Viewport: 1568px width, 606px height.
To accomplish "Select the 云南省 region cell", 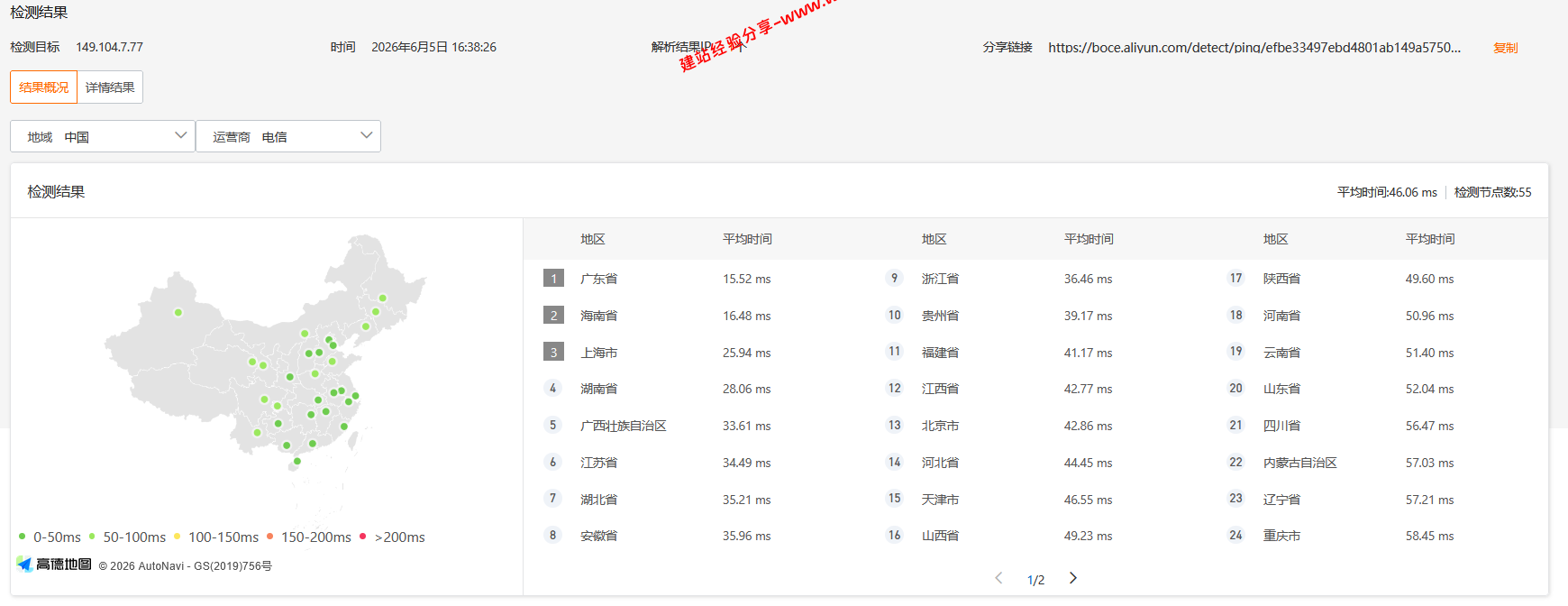I will [1282, 353].
